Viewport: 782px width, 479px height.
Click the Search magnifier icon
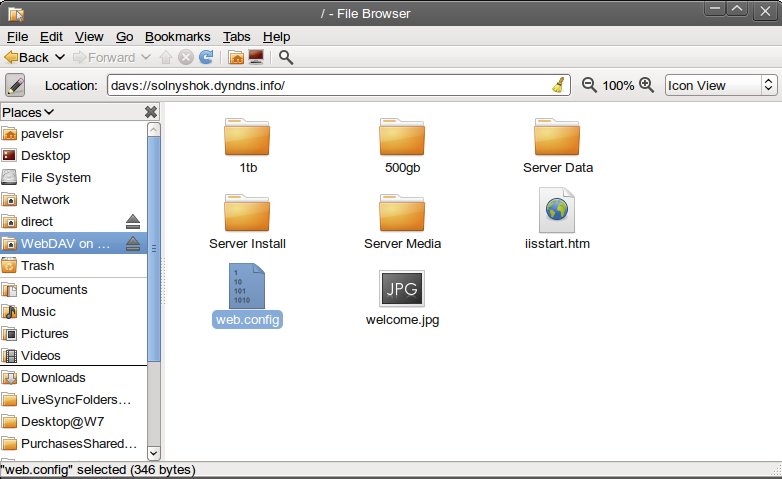[x=286, y=57]
